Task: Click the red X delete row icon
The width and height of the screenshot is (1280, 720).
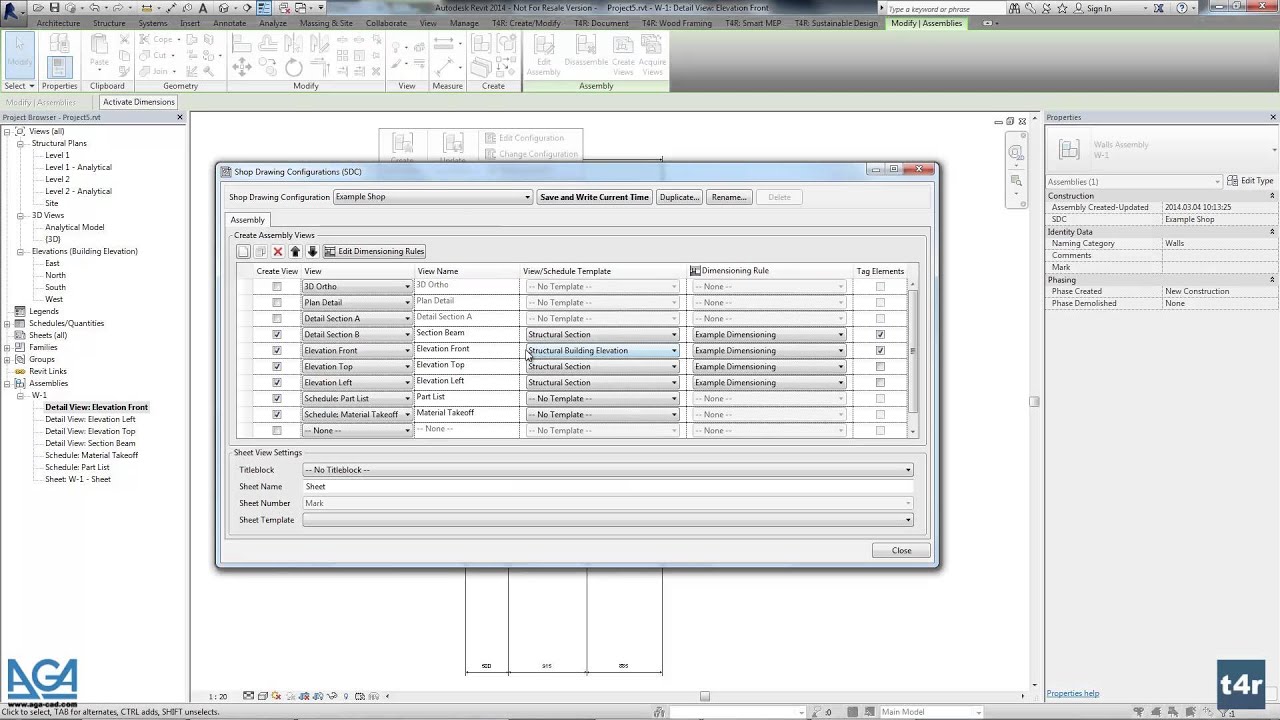Action: click(x=278, y=251)
